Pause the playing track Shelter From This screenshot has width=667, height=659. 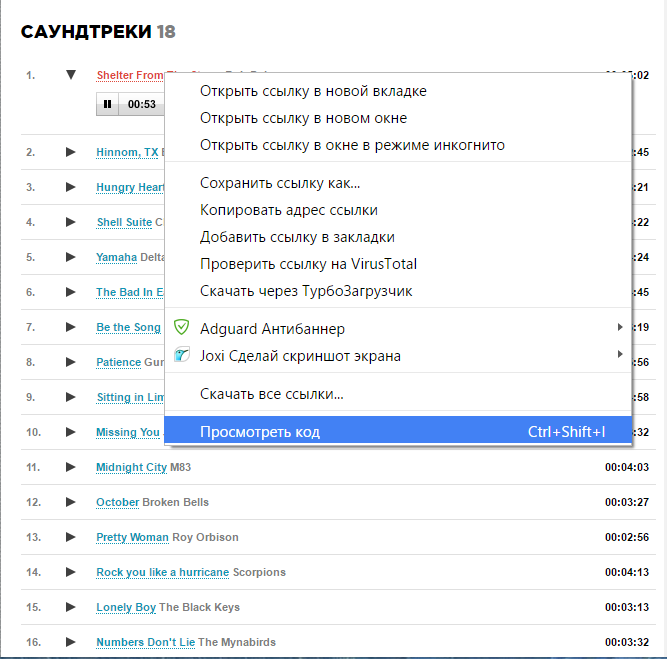point(107,104)
